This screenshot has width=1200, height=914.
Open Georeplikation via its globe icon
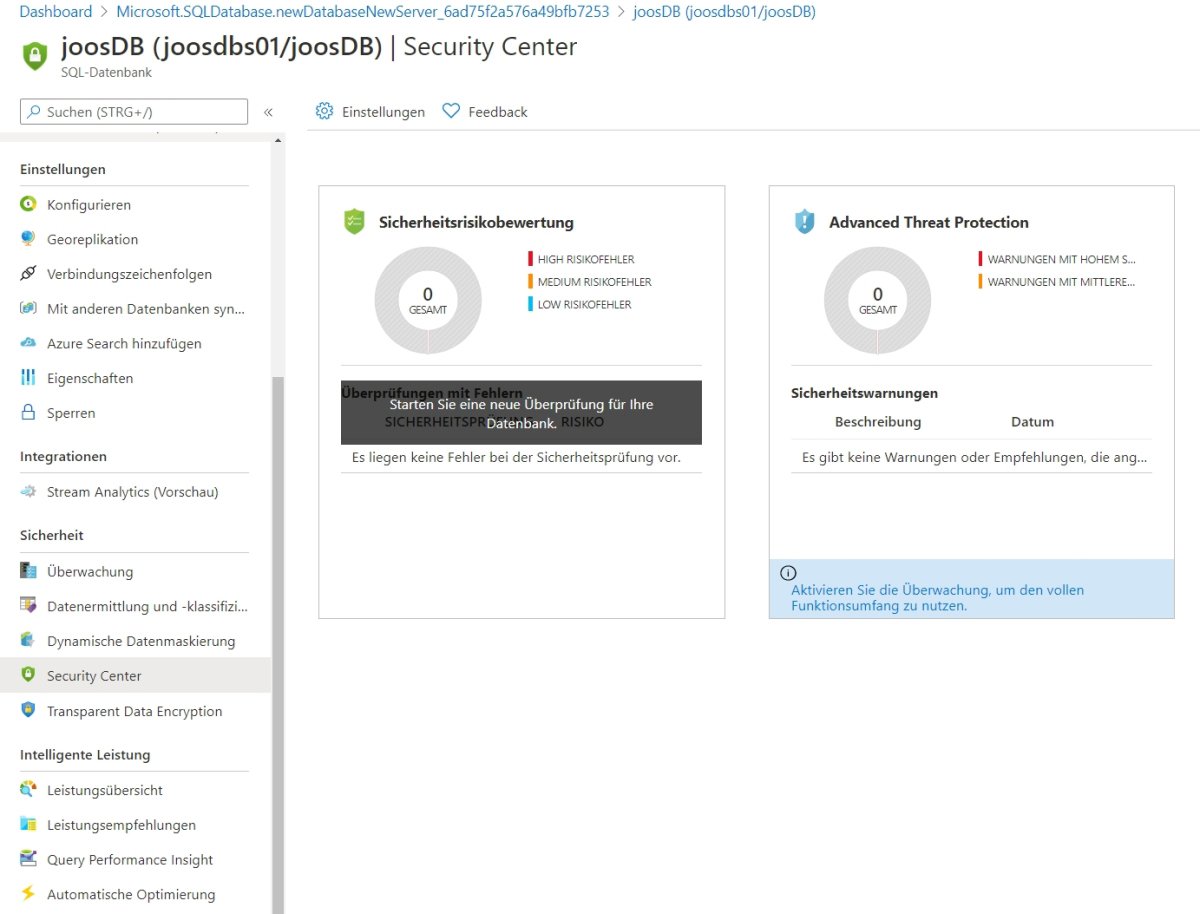pyautogui.click(x=28, y=239)
